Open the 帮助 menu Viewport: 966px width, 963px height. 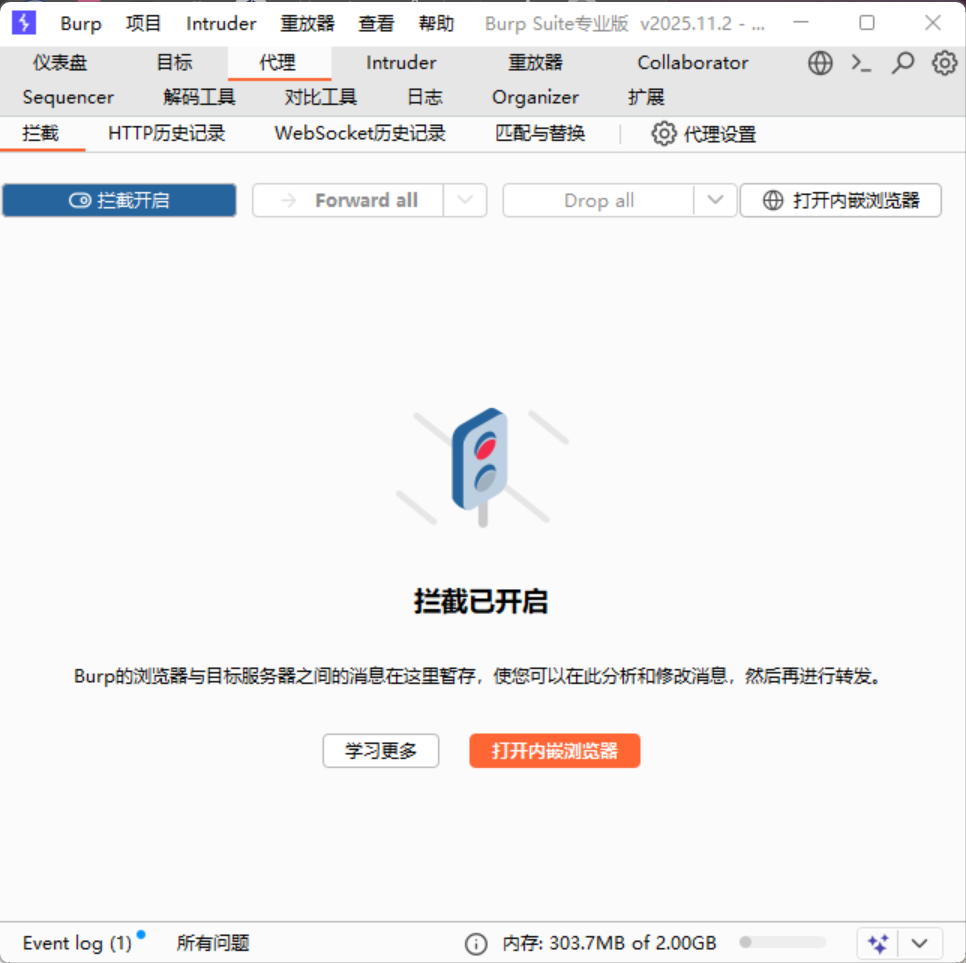coord(436,23)
